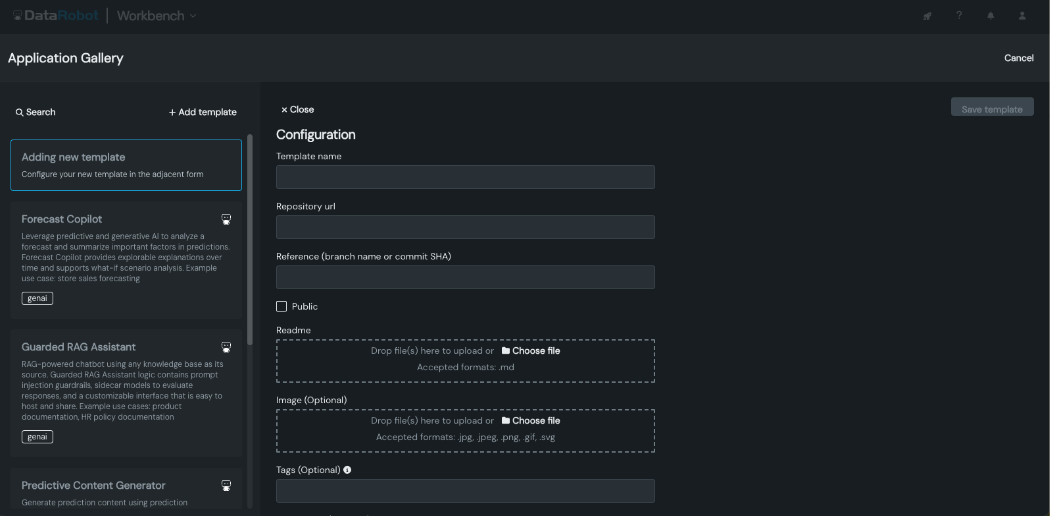This screenshot has width=1050, height=516.
Task: Choose file for Readme upload
Action: click(531, 351)
